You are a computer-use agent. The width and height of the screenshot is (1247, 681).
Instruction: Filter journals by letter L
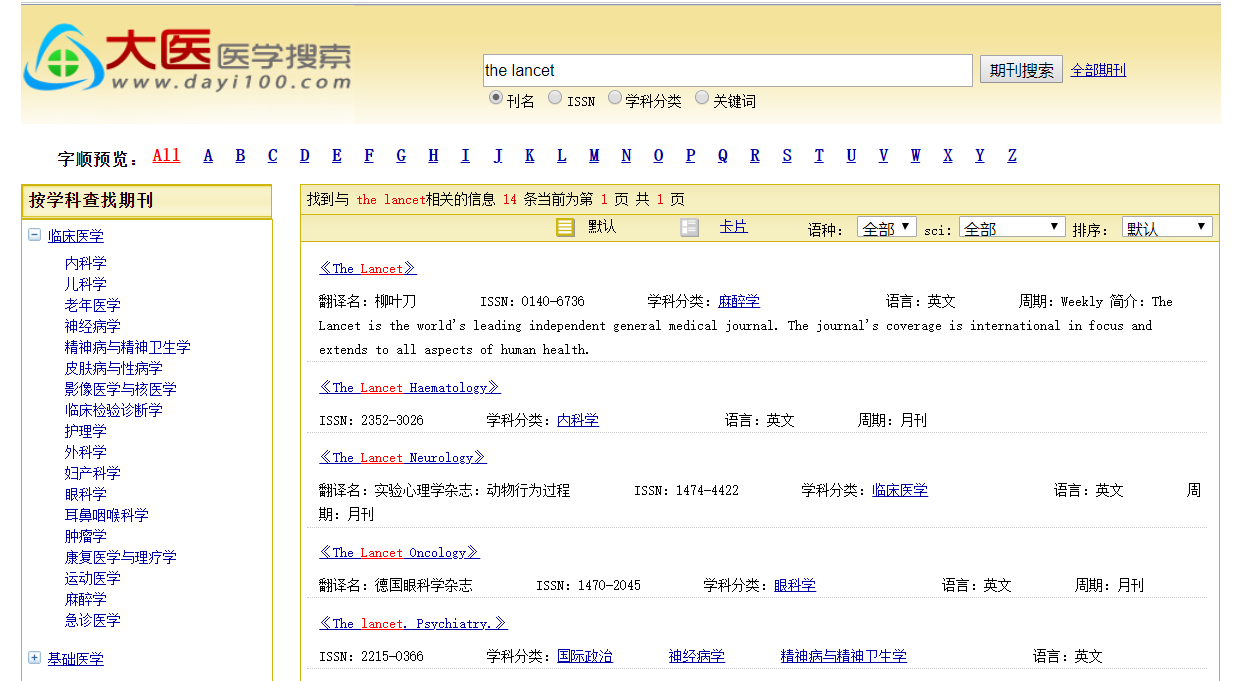(562, 155)
